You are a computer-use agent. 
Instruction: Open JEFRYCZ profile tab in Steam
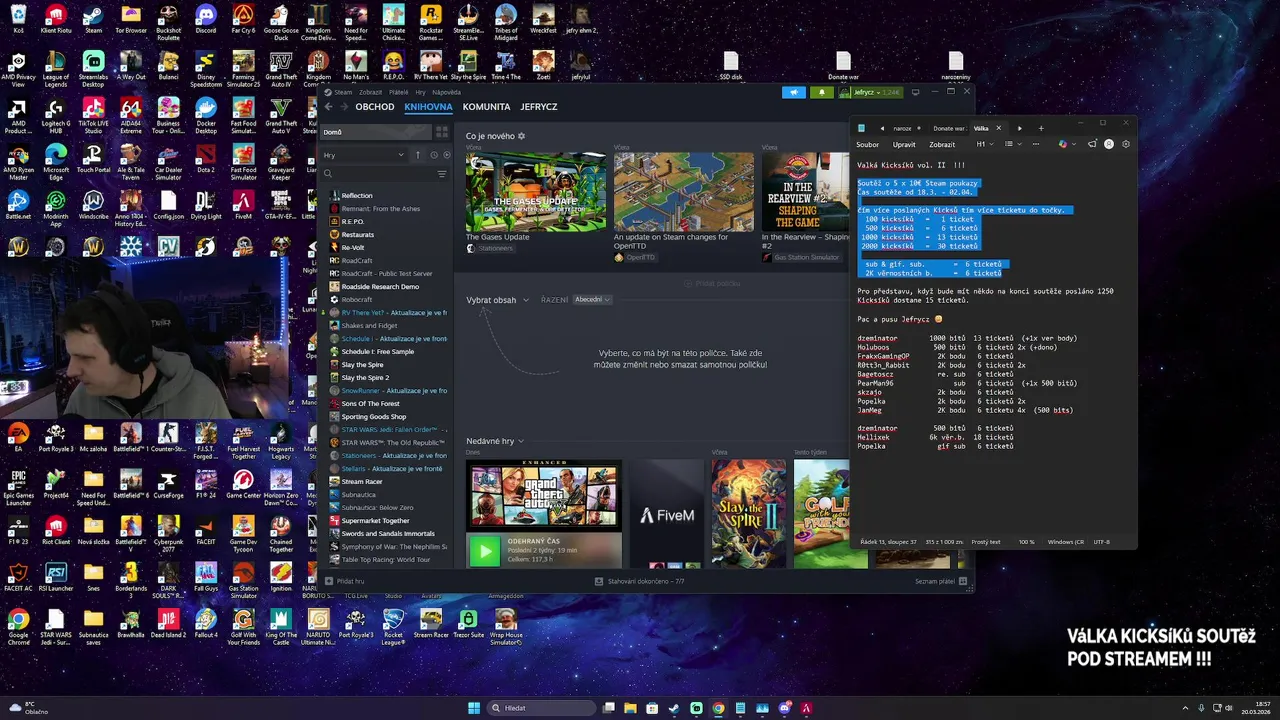tap(539, 106)
